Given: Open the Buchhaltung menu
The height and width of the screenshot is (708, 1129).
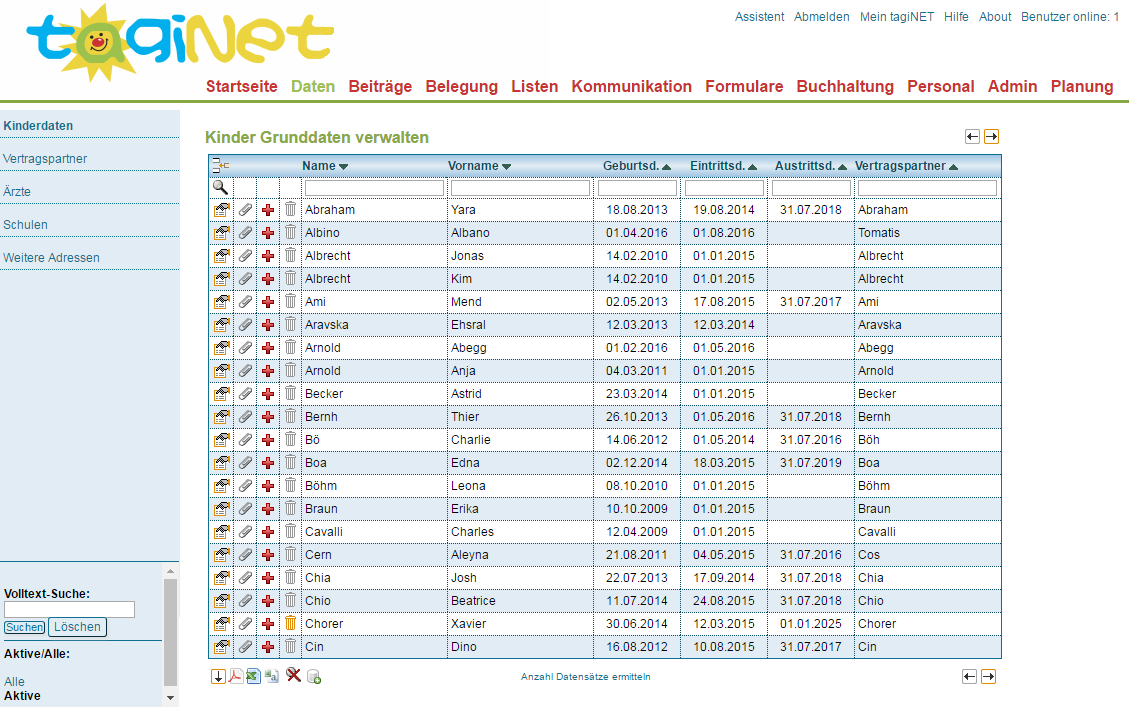Looking at the screenshot, I should (x=845, y=86).
